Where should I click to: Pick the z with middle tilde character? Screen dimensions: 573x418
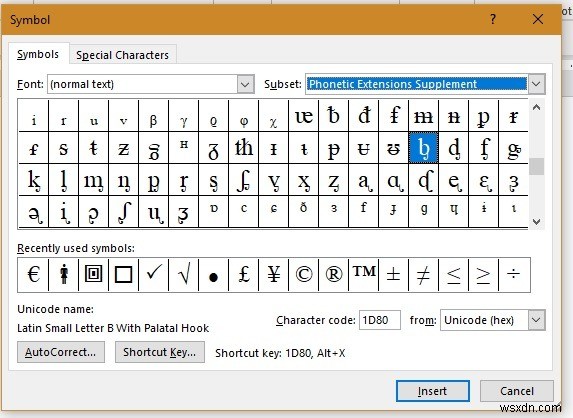(124, 148)
